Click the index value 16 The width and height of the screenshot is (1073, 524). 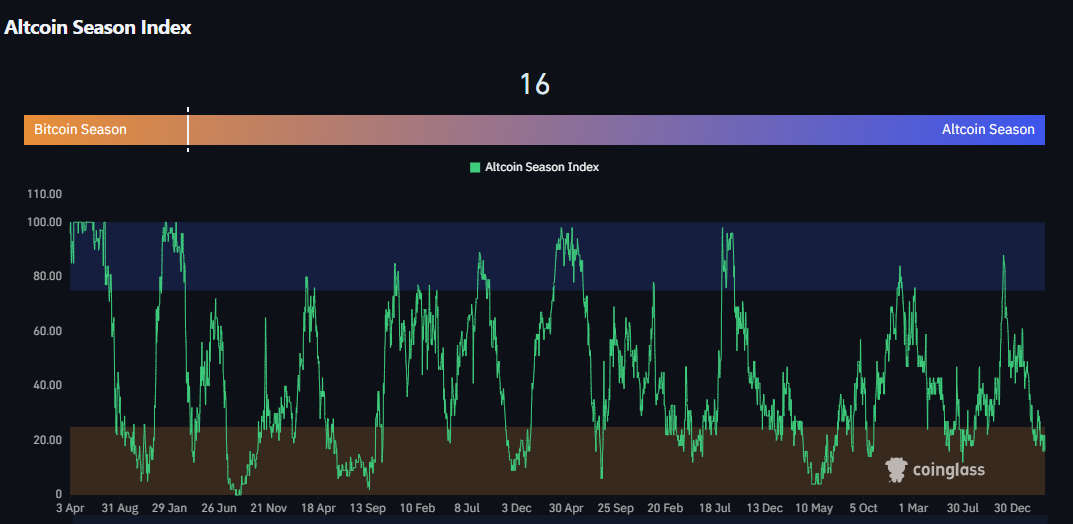click(535, 85)
